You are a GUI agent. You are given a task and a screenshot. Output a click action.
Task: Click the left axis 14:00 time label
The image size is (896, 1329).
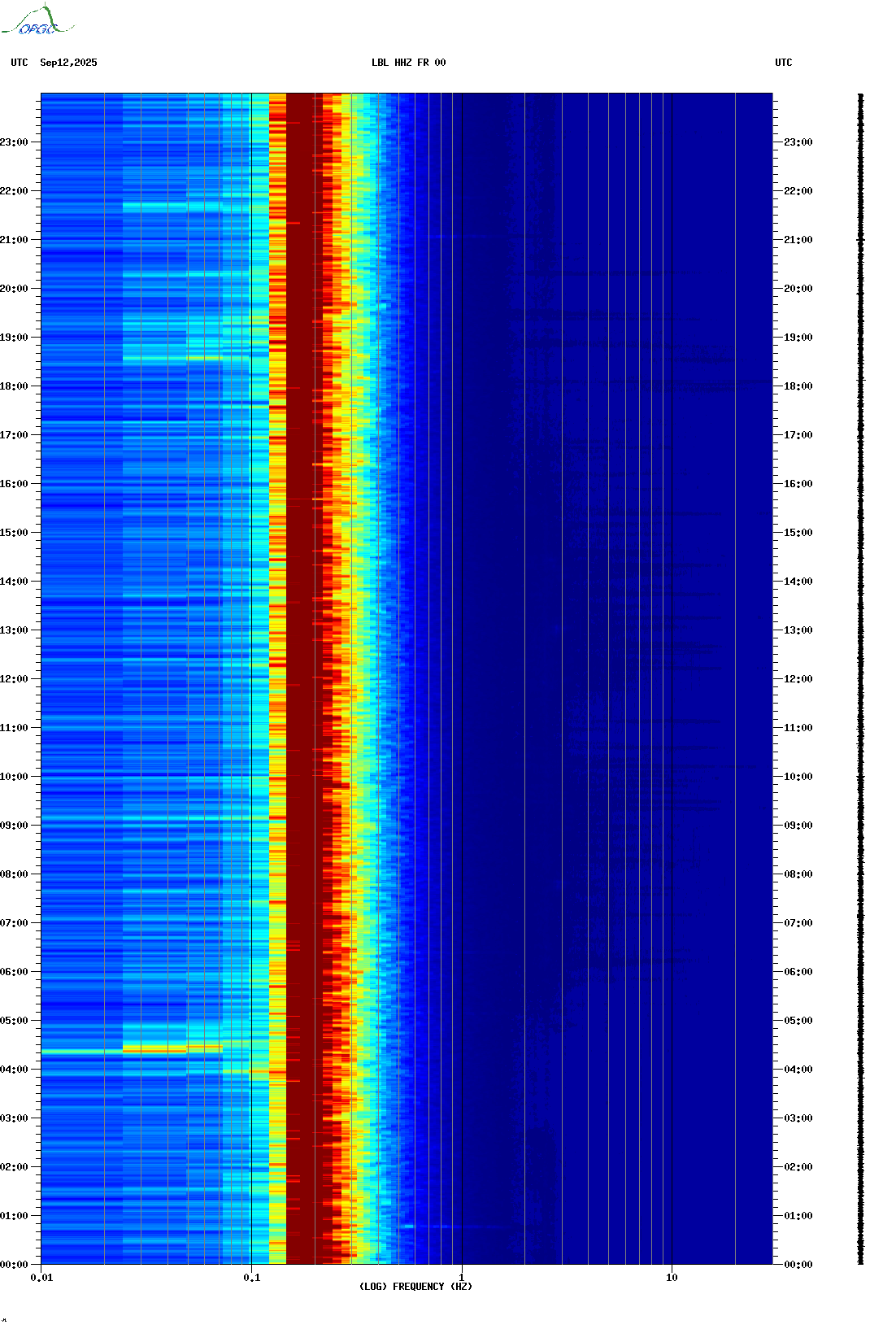(x=14, y=582)
